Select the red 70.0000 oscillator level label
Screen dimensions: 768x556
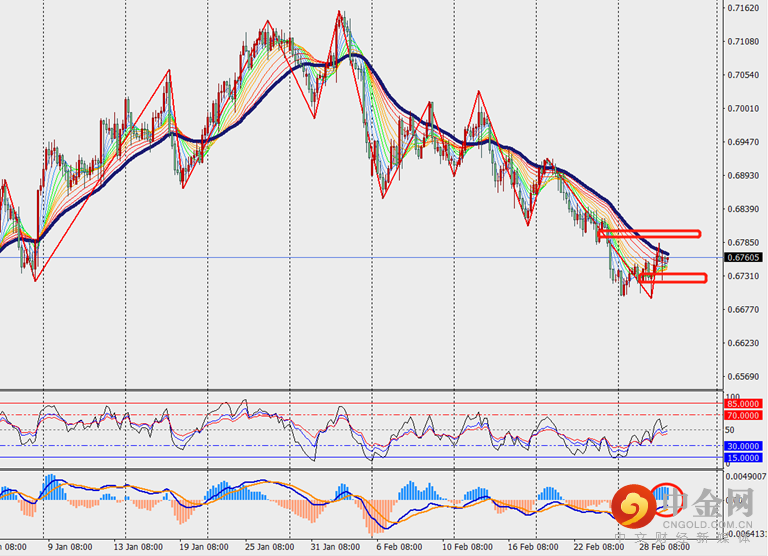pos(743,415)
